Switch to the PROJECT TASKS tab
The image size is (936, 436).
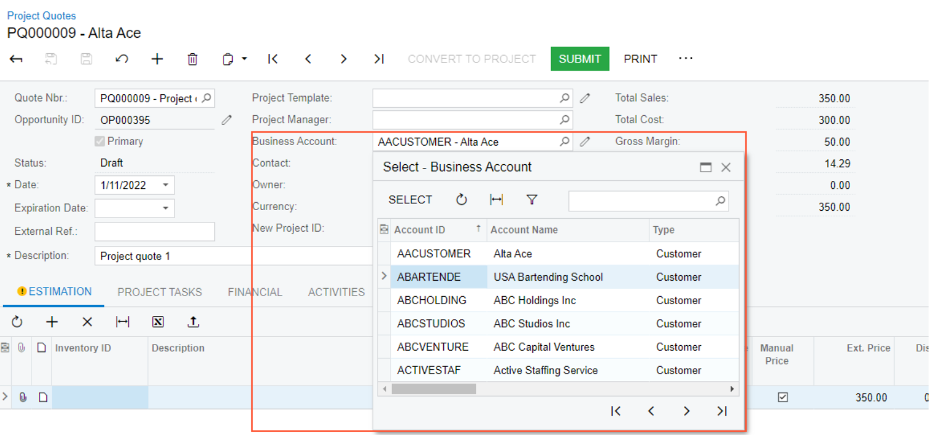[x=159, y=292]
